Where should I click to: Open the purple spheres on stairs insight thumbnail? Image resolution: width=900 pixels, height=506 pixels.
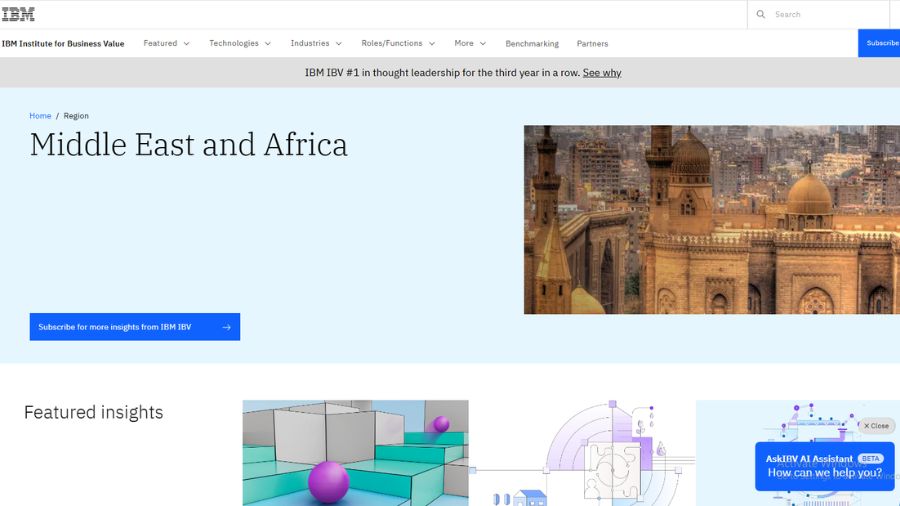355,453
